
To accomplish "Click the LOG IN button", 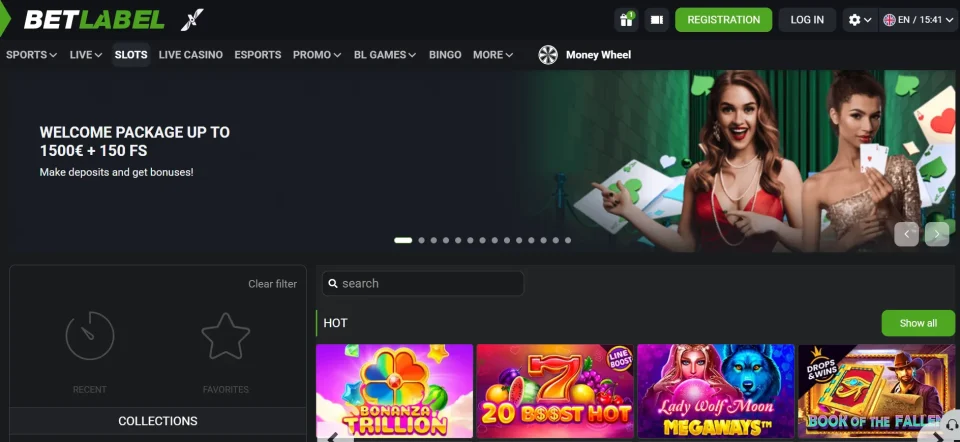I will tap(807, 20).
